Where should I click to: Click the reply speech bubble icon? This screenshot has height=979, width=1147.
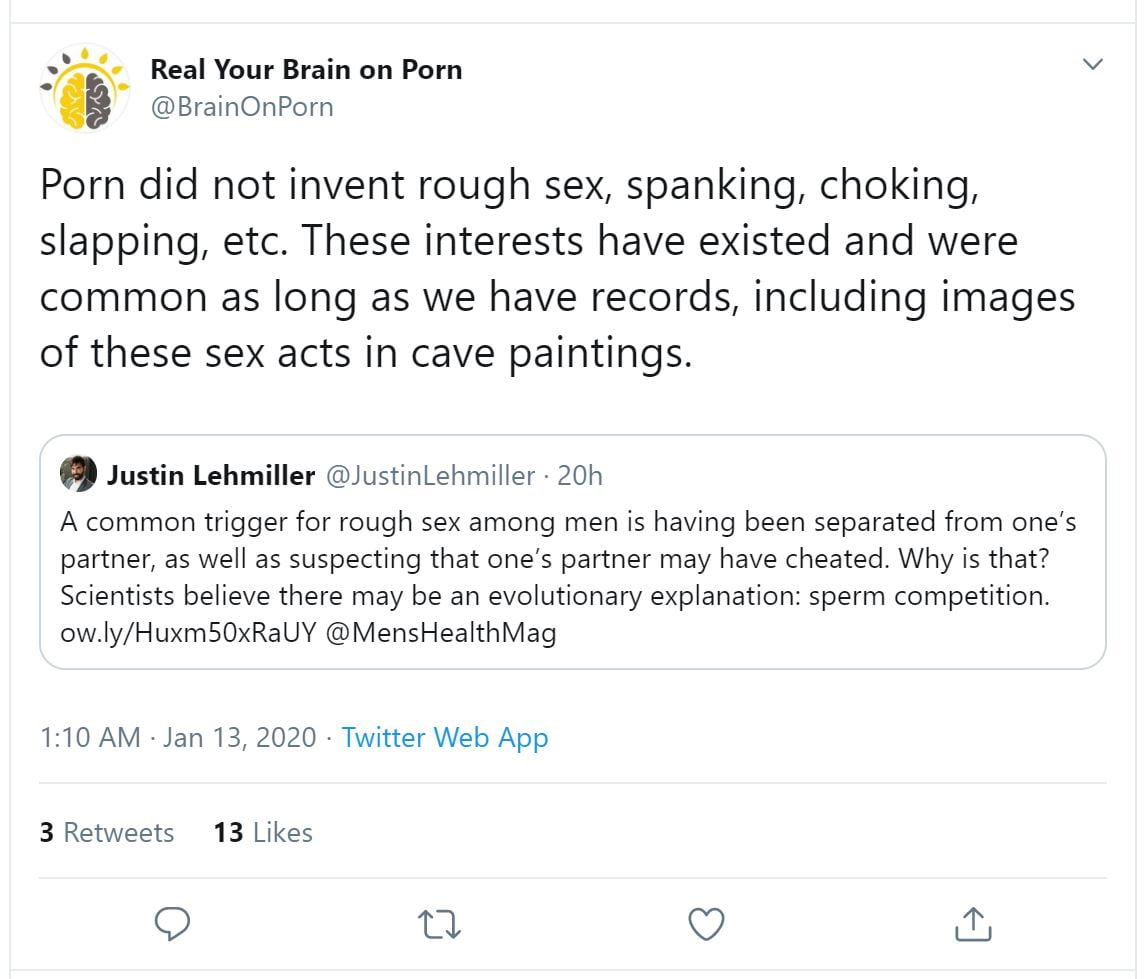pos(174,924)
